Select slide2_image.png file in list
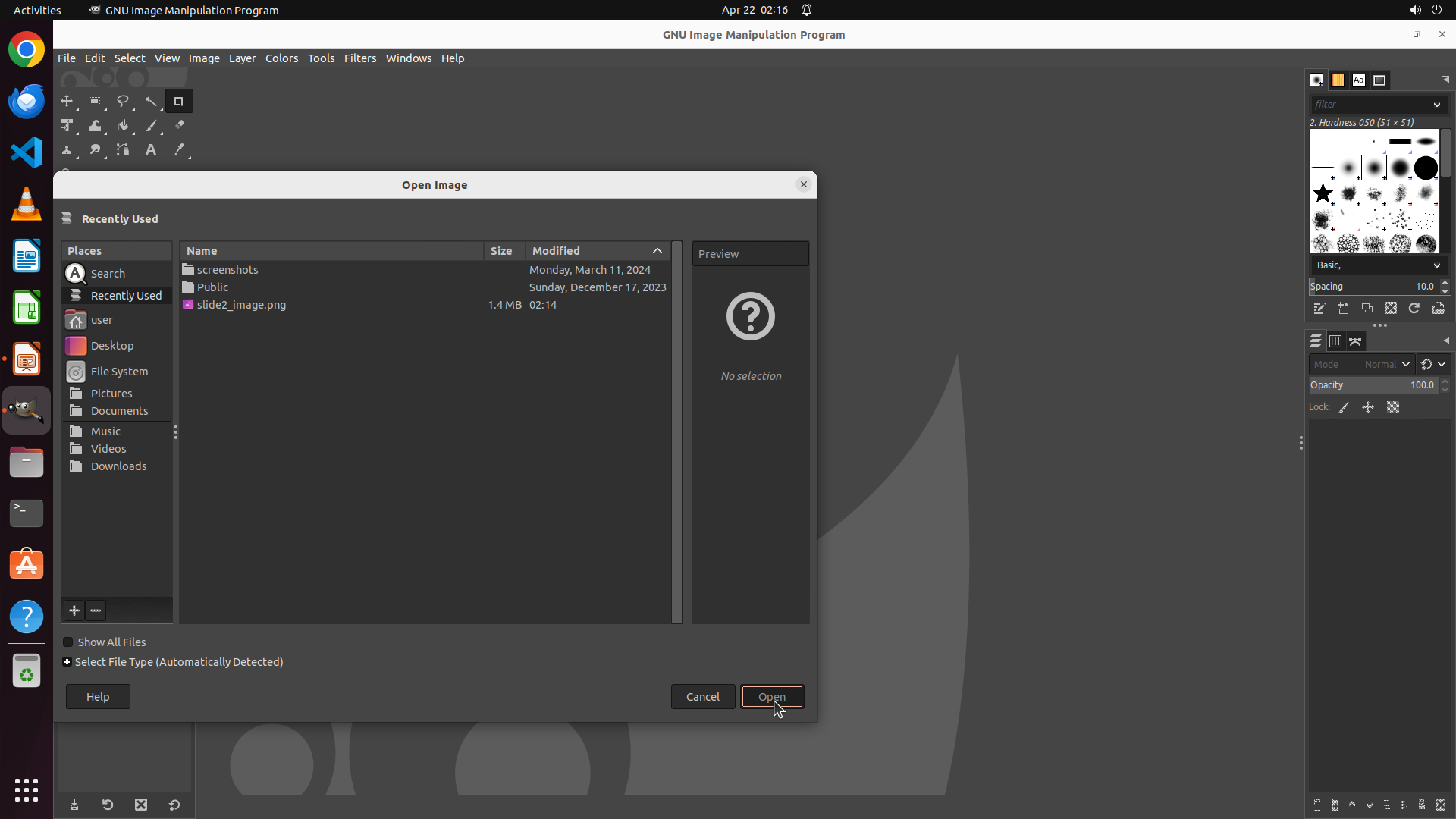The image size is (1456, 819). click(241, 305)
